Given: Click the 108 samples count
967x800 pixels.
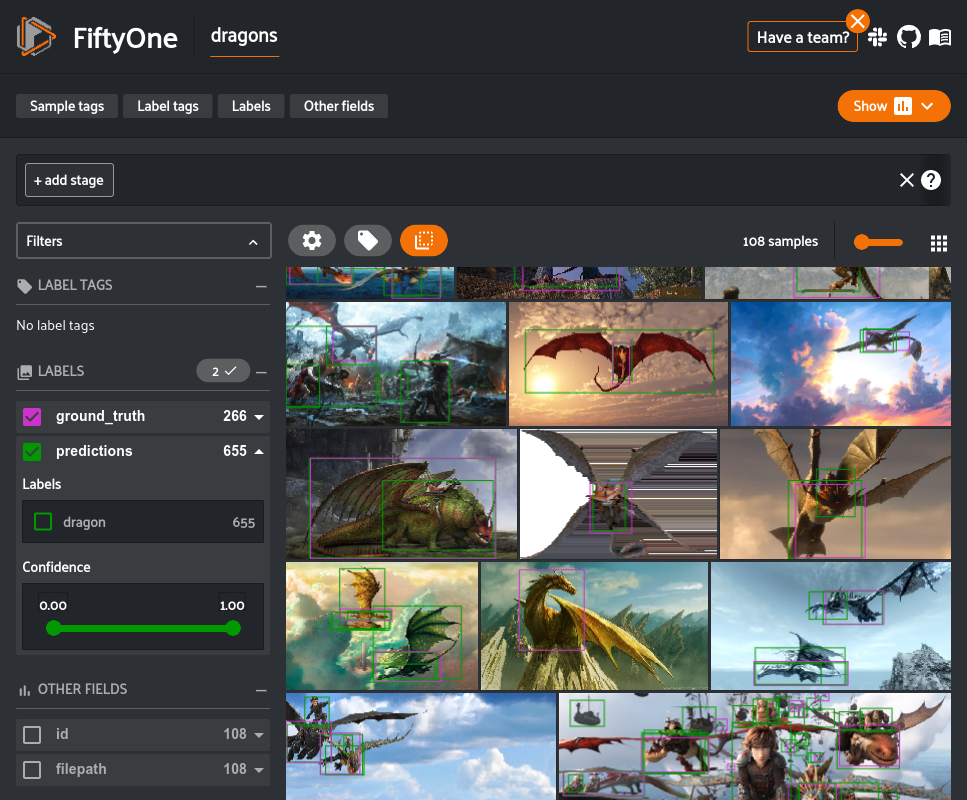Looking at the screenshot, I should click(x=780, y=242).
